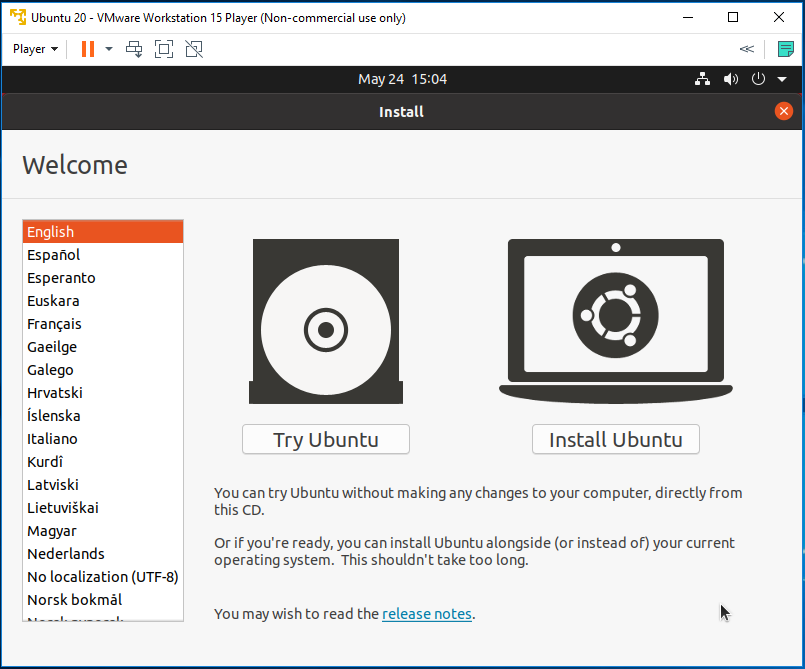Screen dimensions: 805x669
Task: Select Nederlands language
Action: pyautogui.click(x=103, y=554)
